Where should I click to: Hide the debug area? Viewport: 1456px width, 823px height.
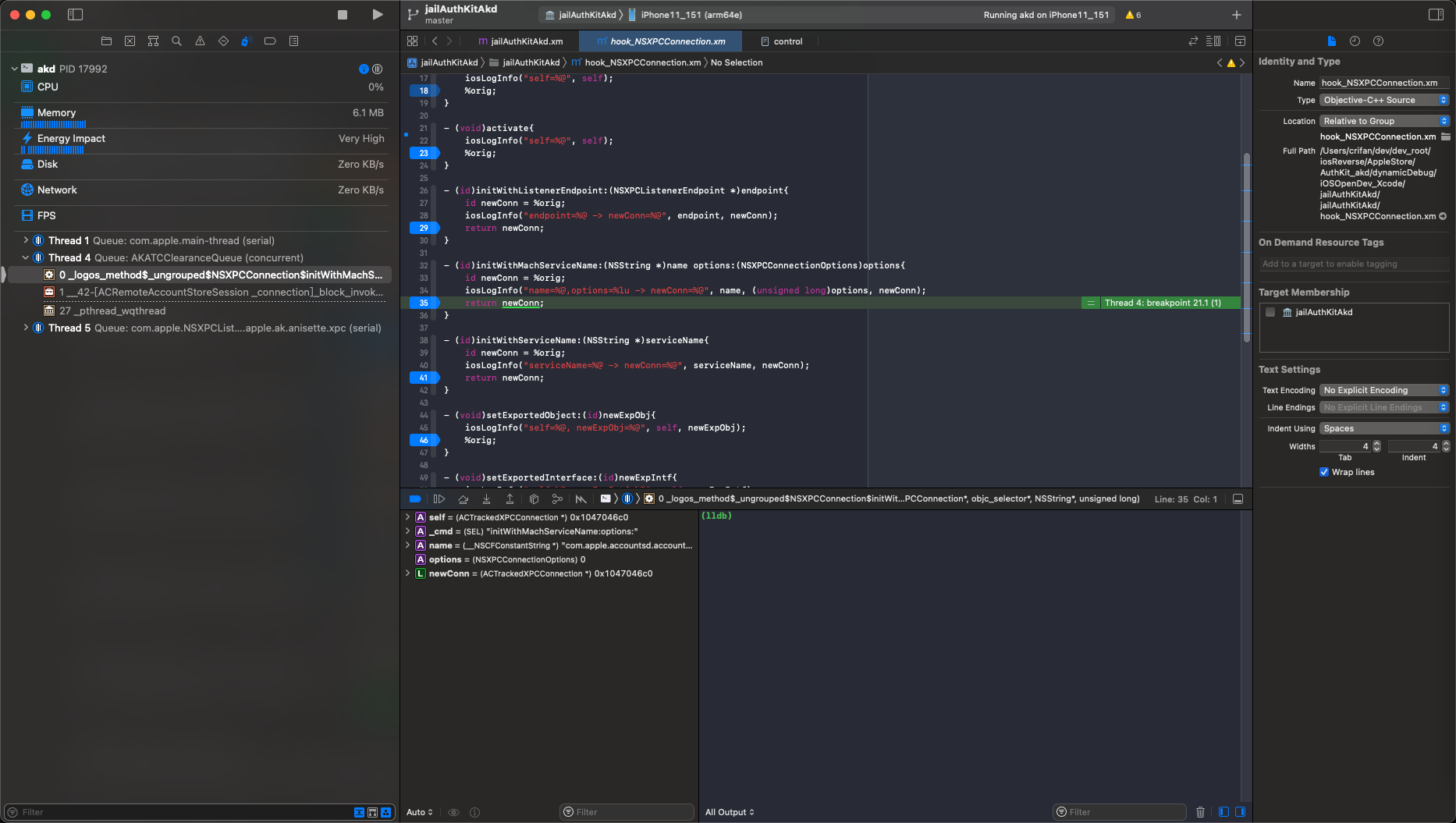coord(1238,498)
